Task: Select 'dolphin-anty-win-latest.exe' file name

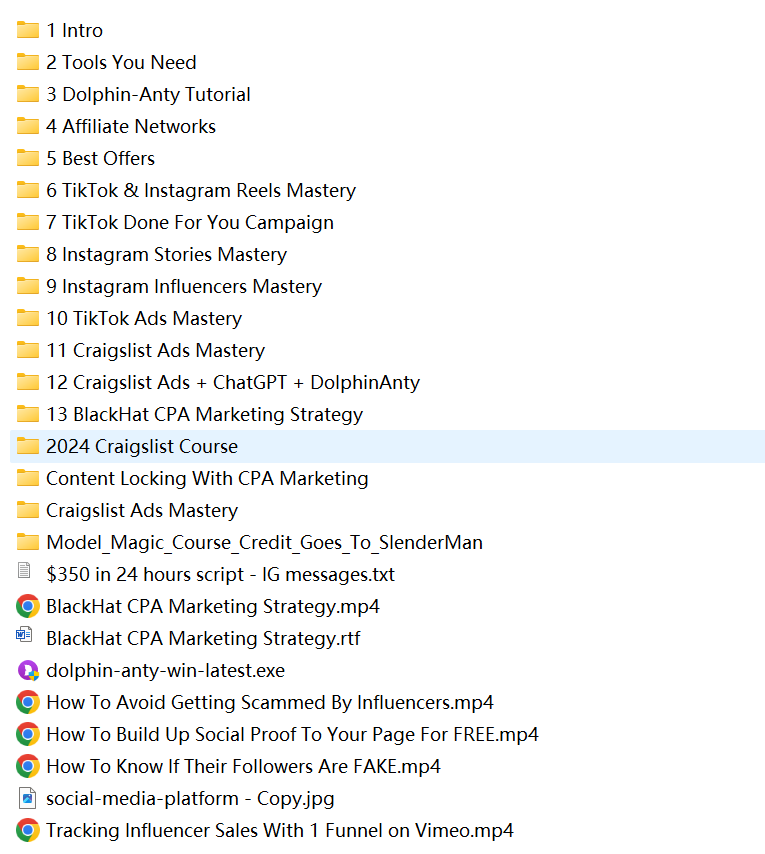Action: (x=166, y=671)
